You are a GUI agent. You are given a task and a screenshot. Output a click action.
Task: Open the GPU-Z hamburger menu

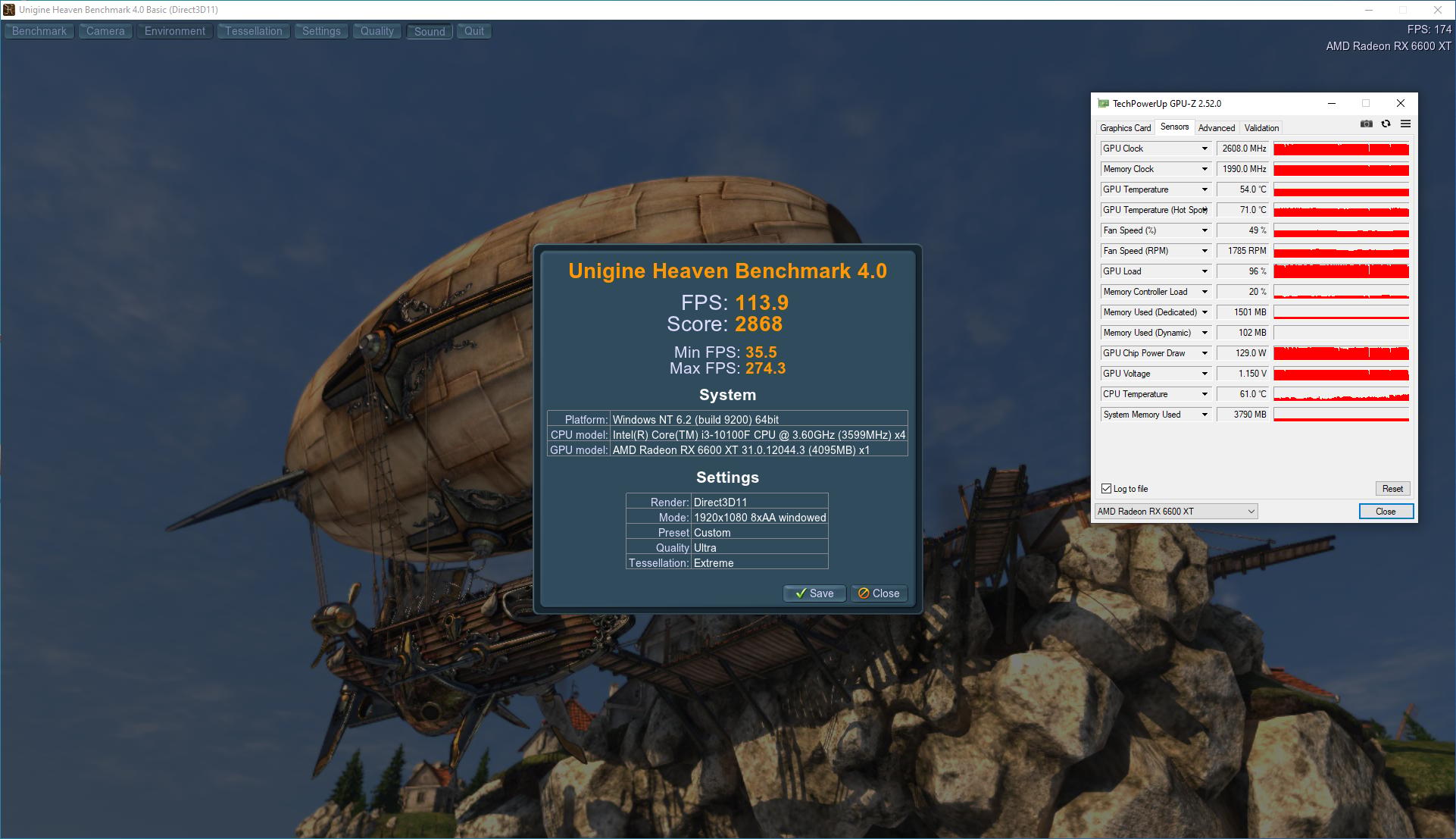pos(1405,124)
